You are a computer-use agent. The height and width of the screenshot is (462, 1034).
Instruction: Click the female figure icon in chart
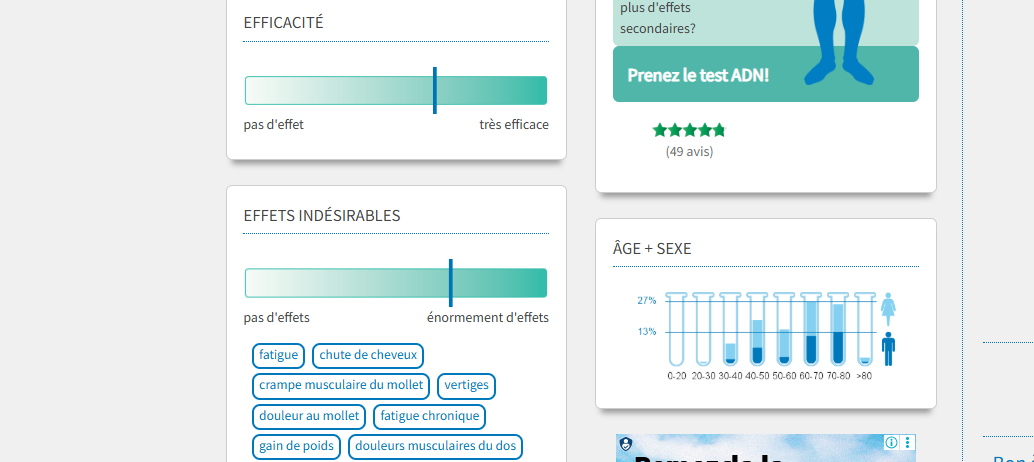tap(888, 309)
